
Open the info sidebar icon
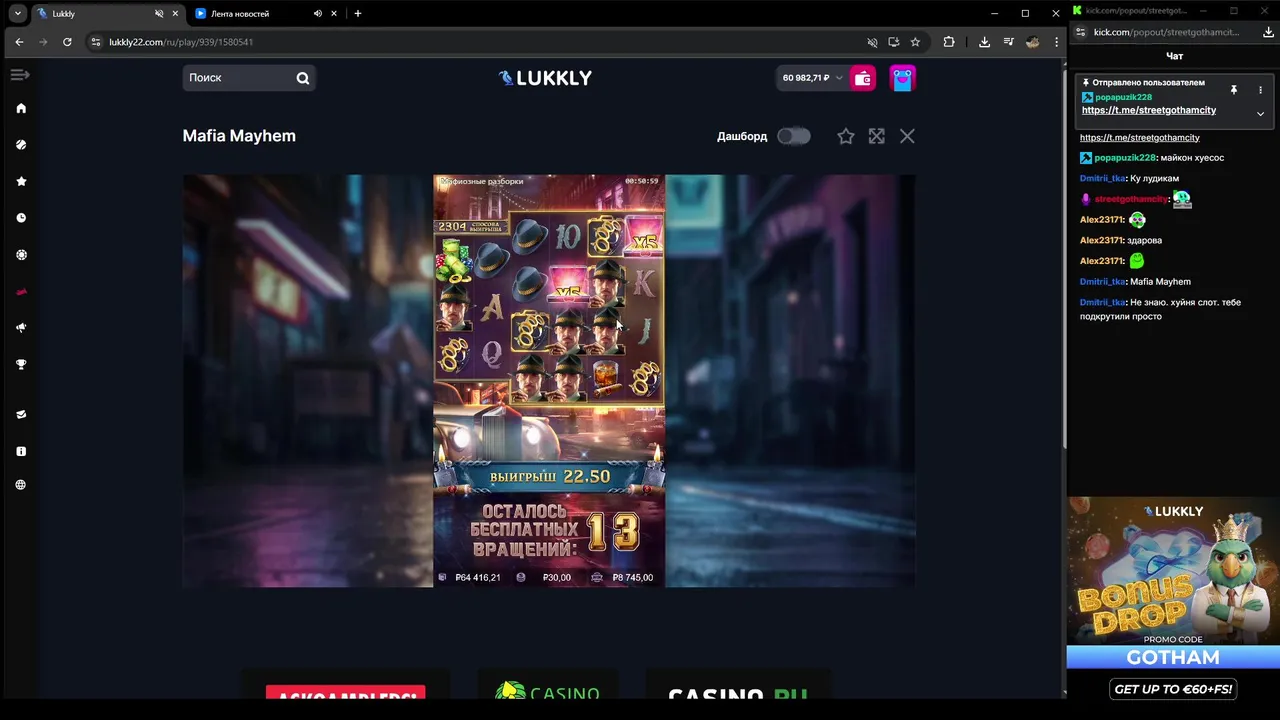21,451
